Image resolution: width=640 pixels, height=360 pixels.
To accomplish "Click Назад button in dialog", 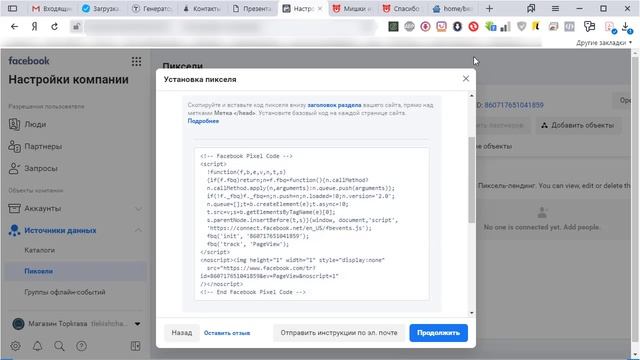I will point(182,333).
